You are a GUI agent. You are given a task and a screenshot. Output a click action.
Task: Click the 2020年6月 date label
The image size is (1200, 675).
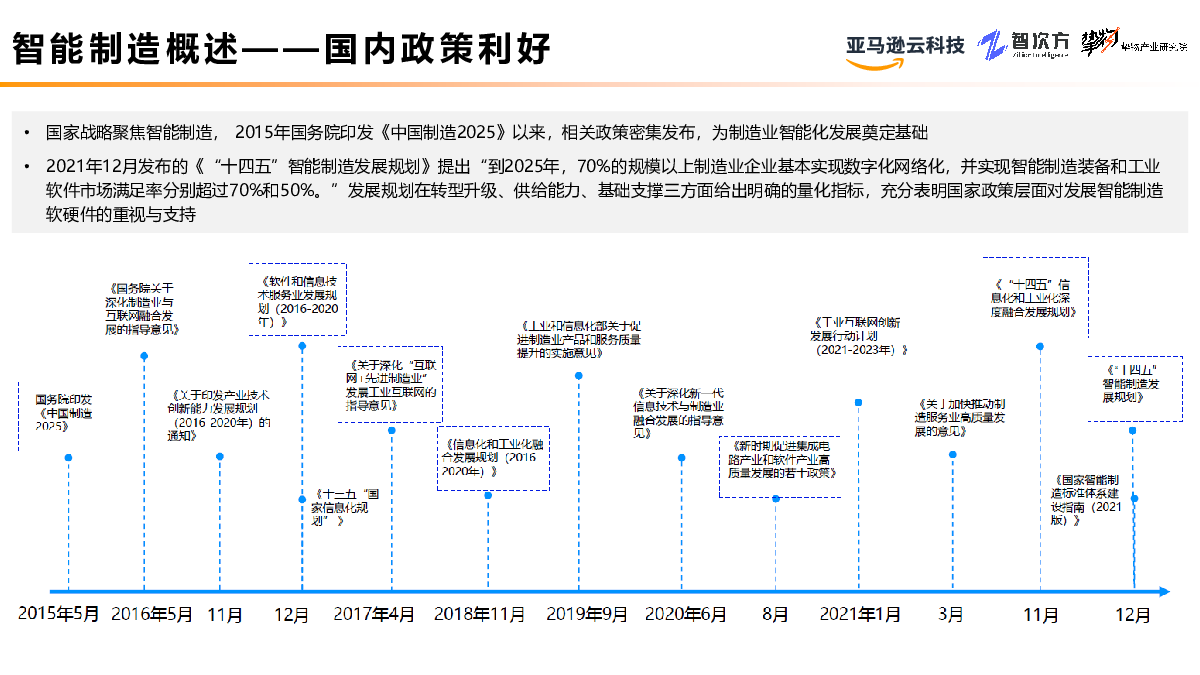[686, 614]
